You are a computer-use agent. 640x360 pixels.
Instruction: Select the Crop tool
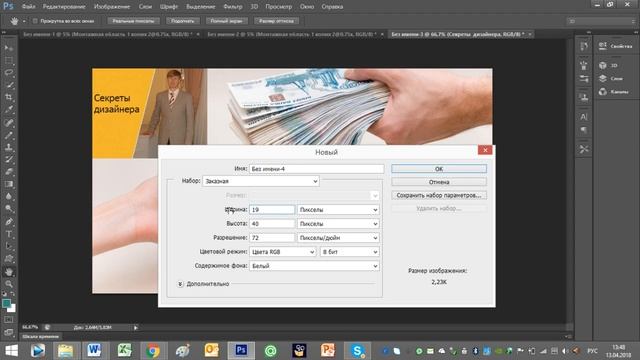tap(9, 98)
